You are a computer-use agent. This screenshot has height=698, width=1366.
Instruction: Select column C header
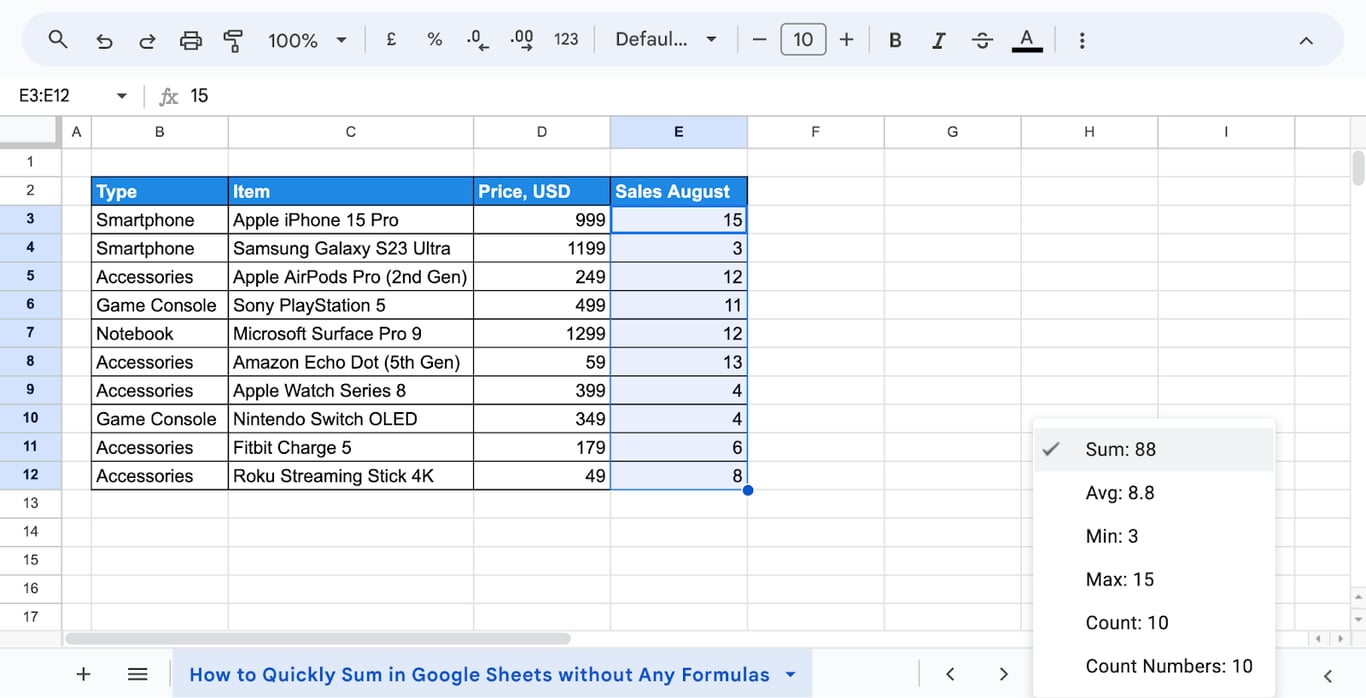(351, 132)
